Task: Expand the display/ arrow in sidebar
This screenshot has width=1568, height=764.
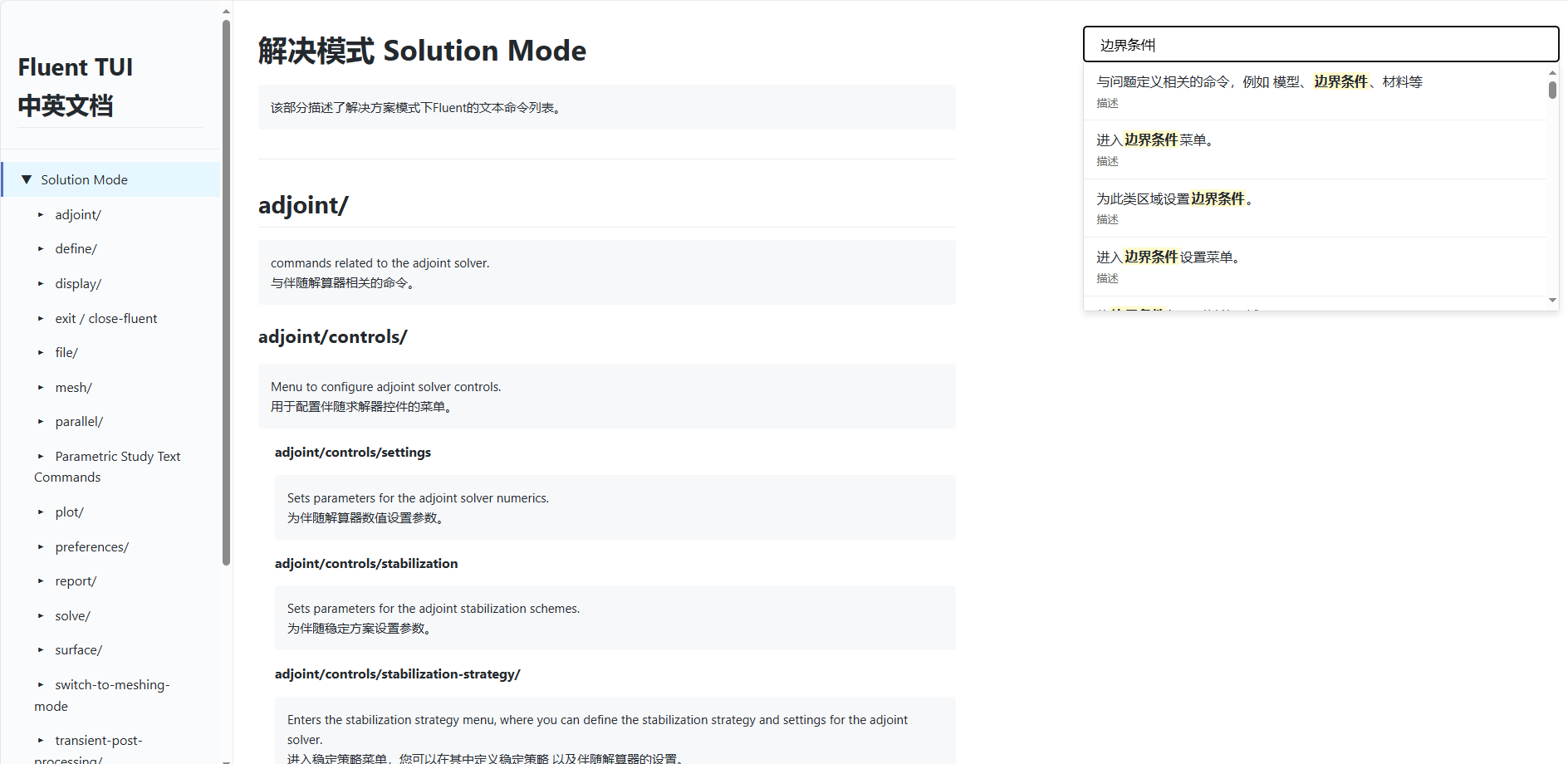Action: (x=41, y=283)
